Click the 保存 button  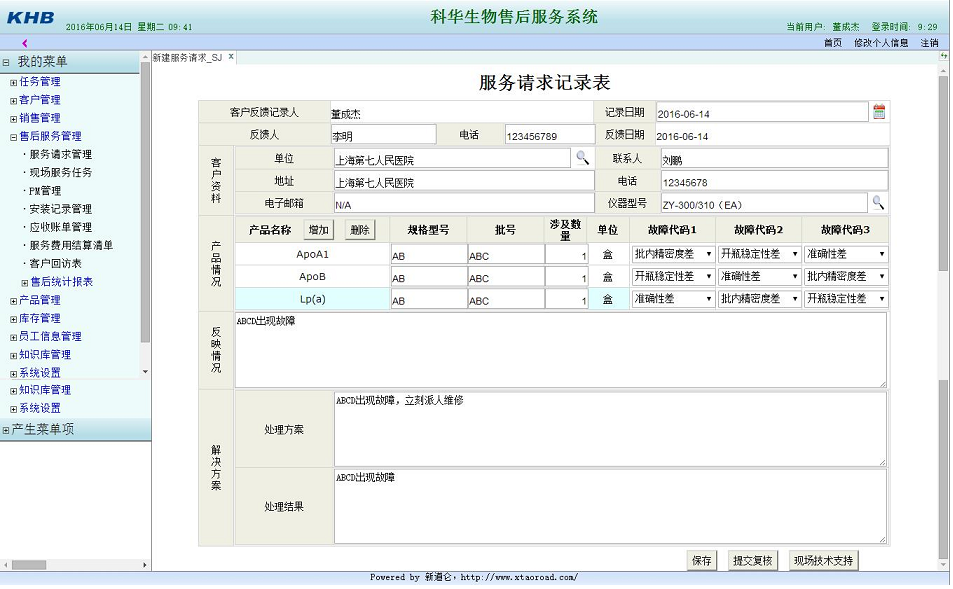[701, 560]
